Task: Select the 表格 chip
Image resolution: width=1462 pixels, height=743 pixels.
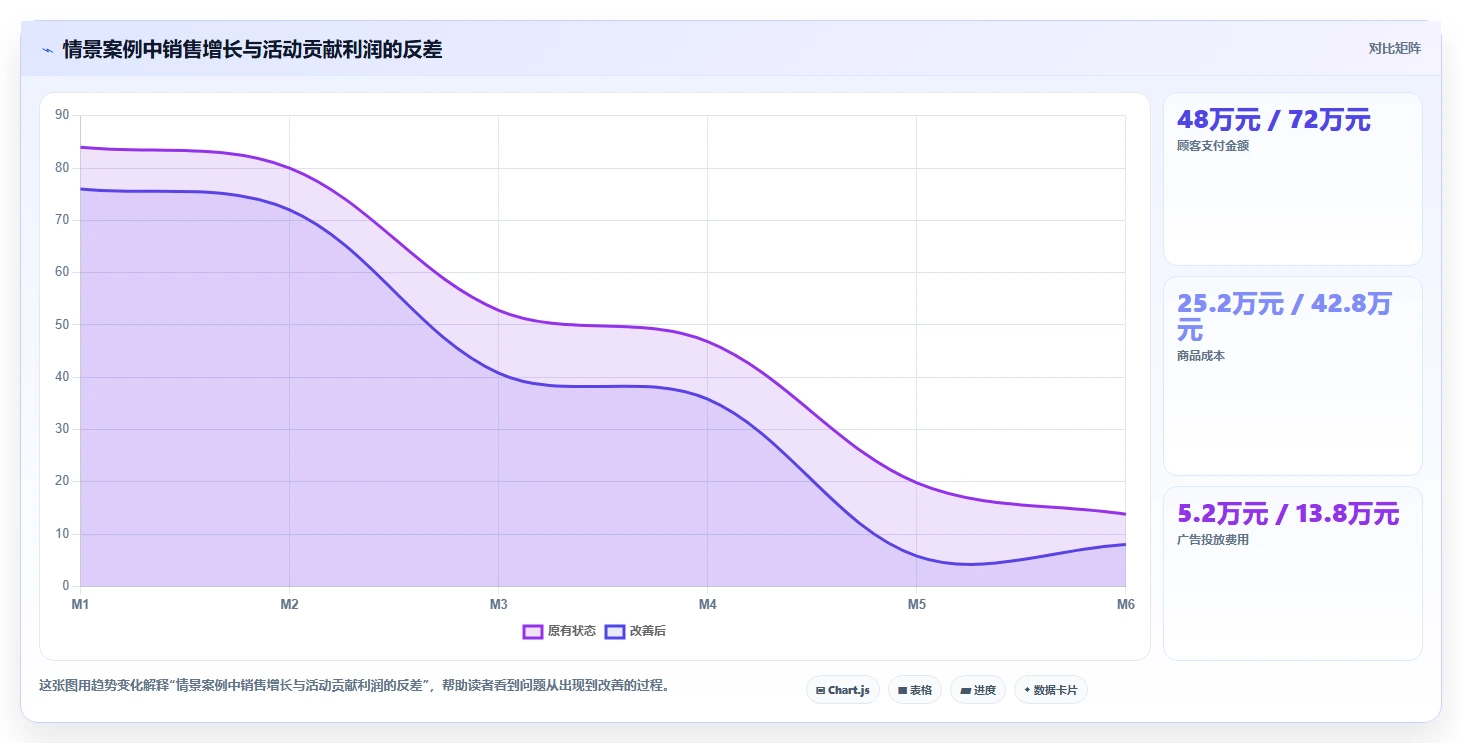Action: 915,690
